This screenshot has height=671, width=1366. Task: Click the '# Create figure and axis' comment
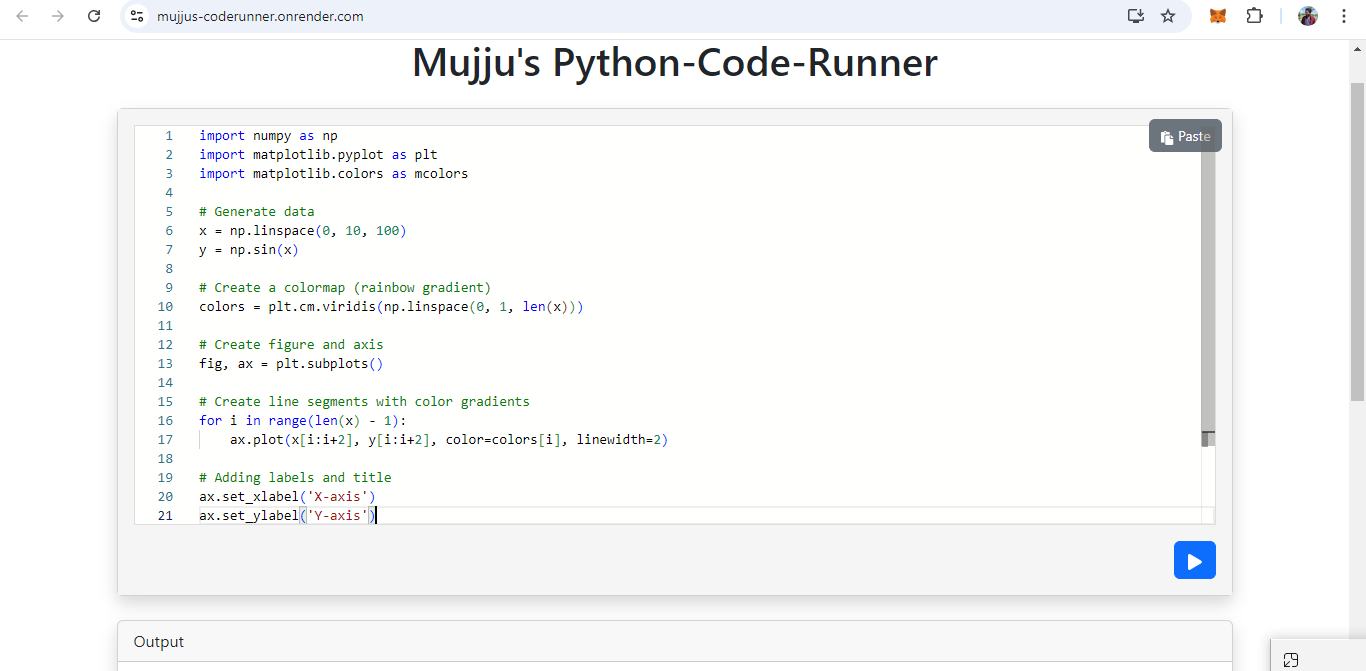click(291, 344)
